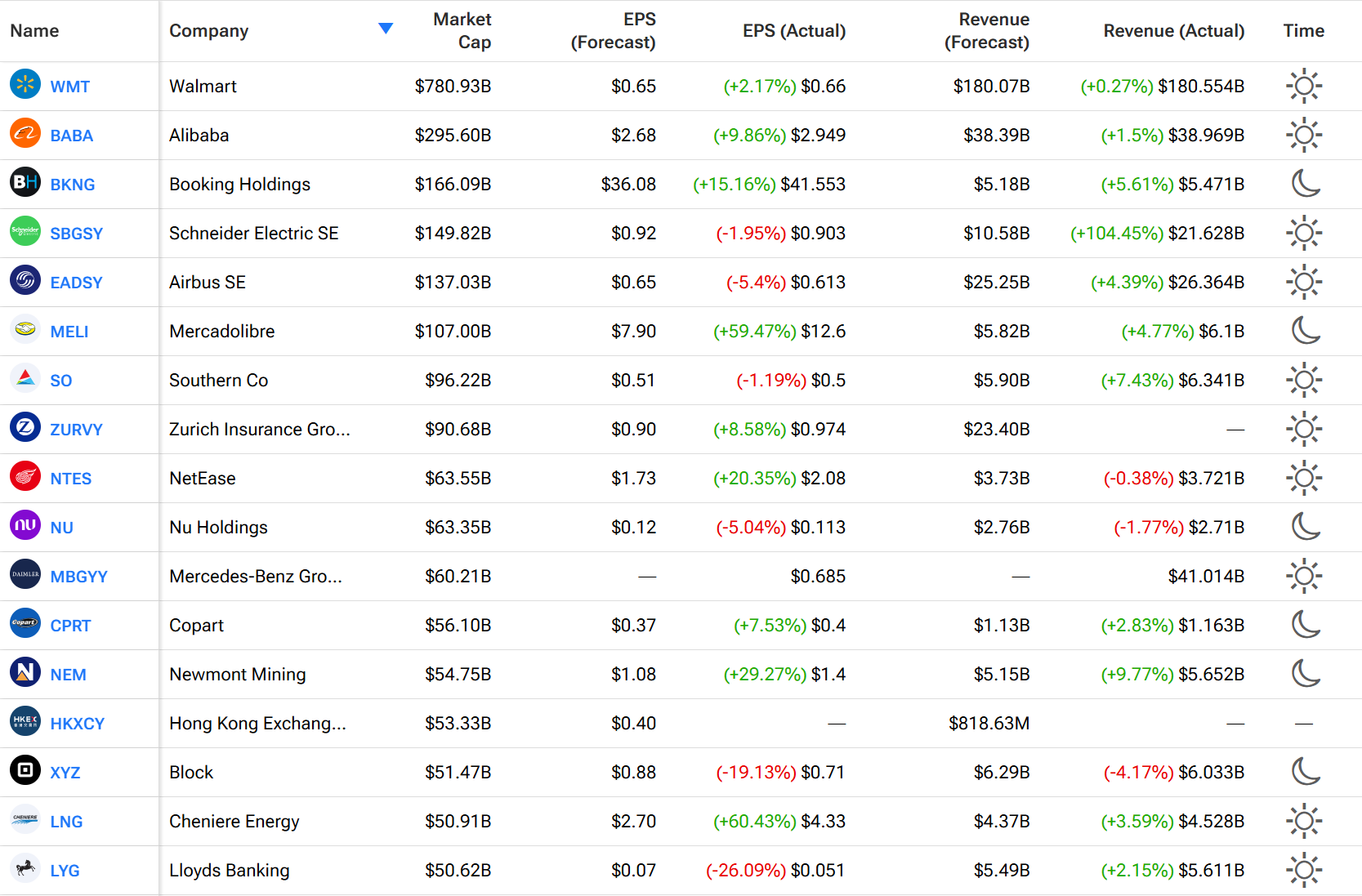
Task: Open the LYG ticker link
Action: [65, 871]
